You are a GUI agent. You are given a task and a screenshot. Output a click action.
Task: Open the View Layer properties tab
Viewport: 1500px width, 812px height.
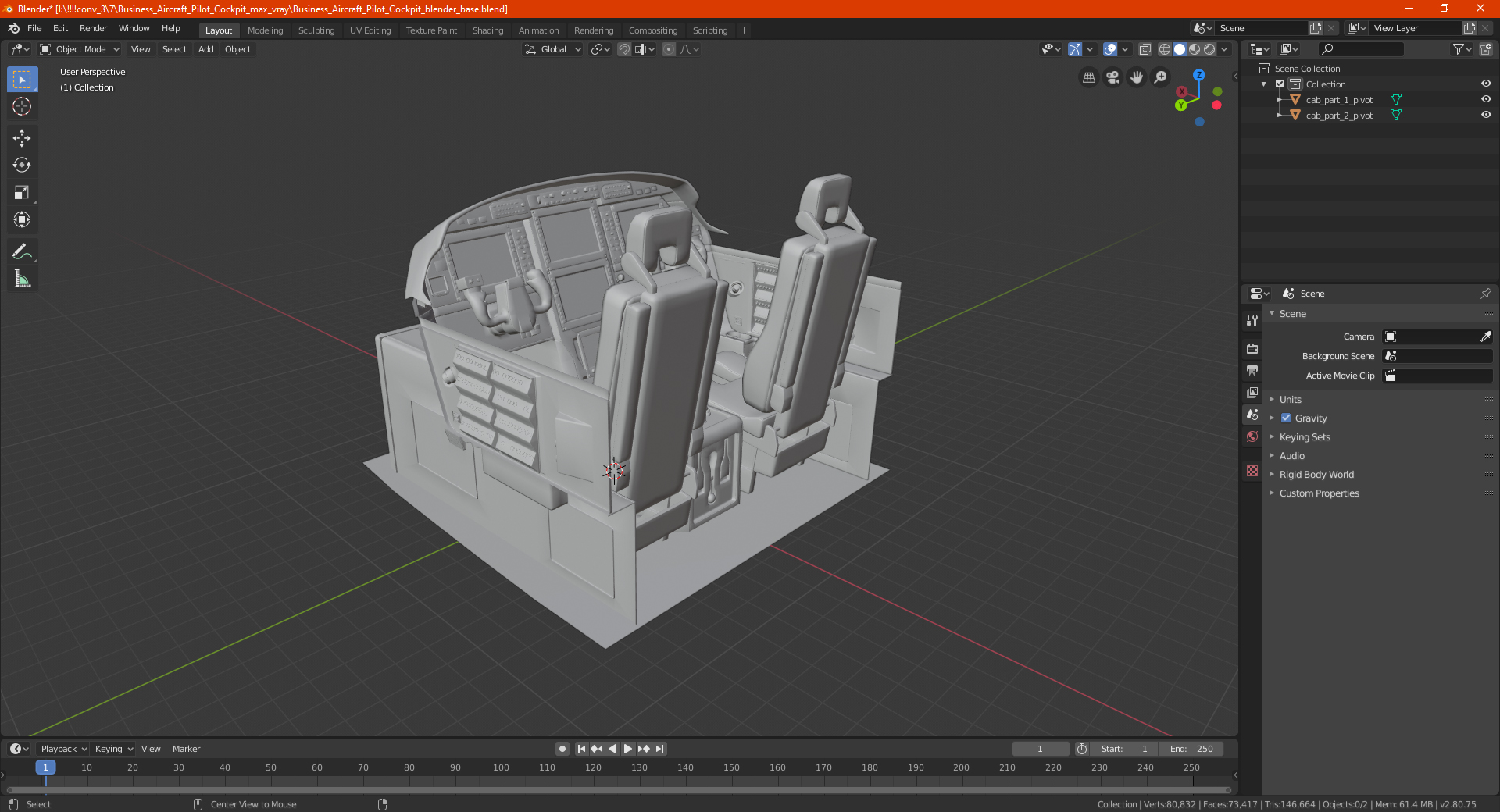point(1252,392)
